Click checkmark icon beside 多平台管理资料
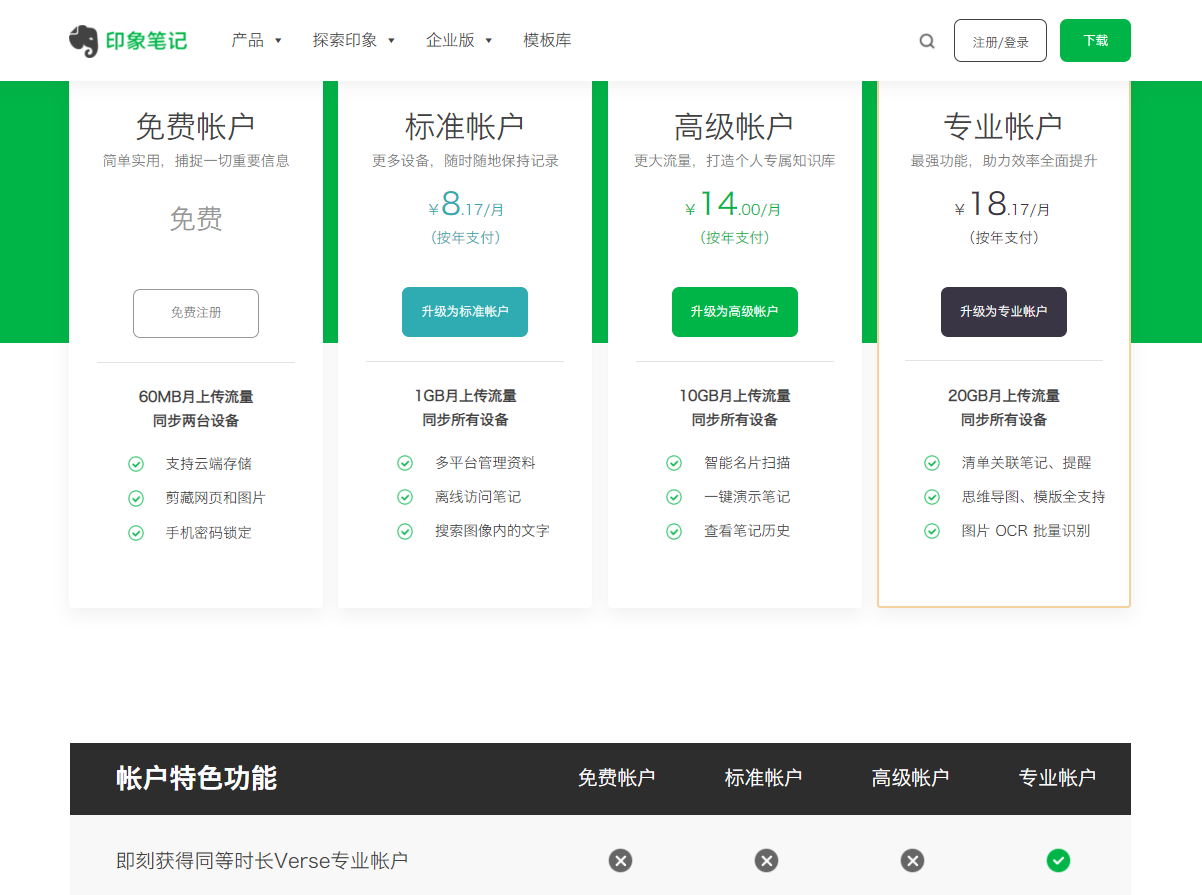This screenshot has width=1202, height=895. 405,463
